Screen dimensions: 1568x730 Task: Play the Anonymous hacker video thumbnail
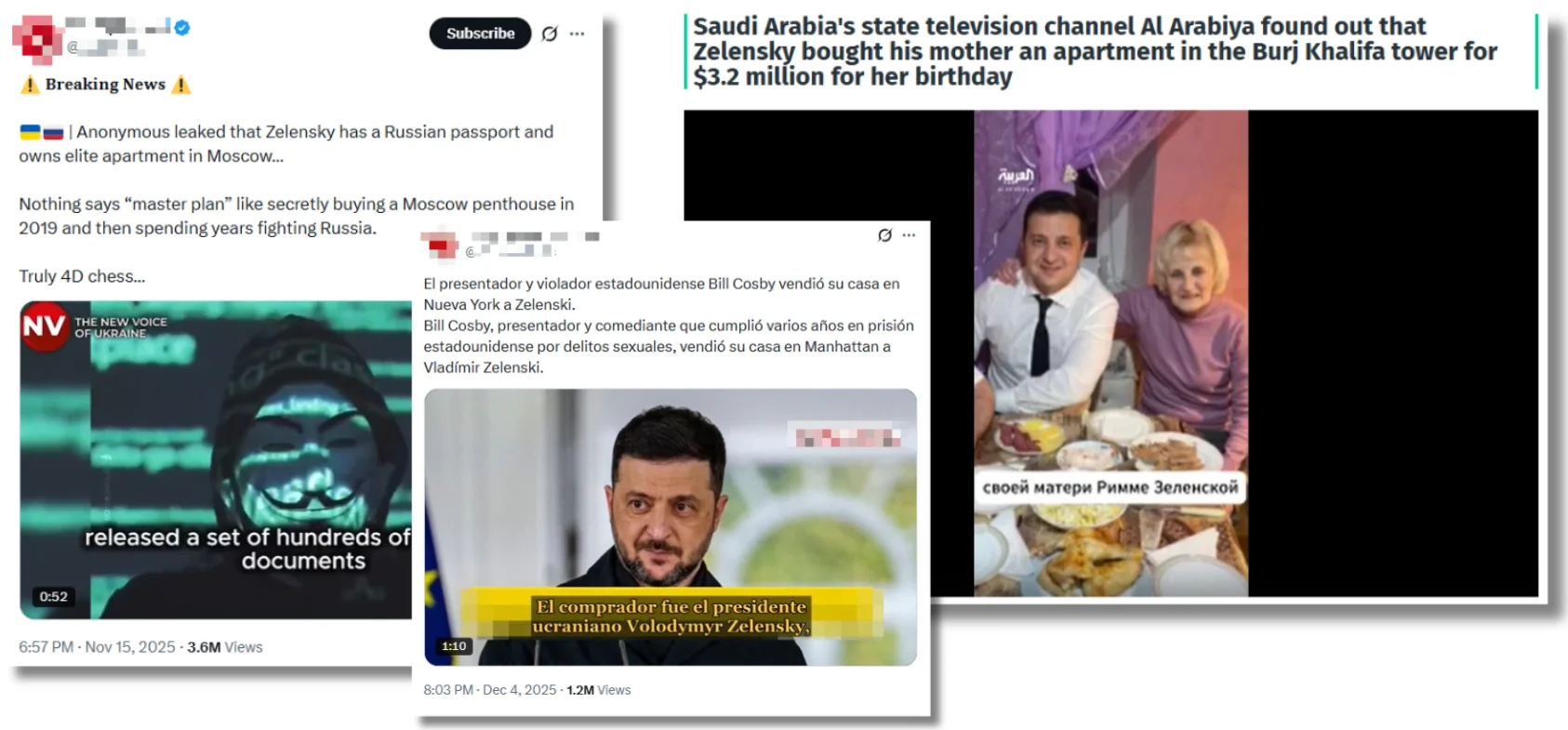[216, 459]
